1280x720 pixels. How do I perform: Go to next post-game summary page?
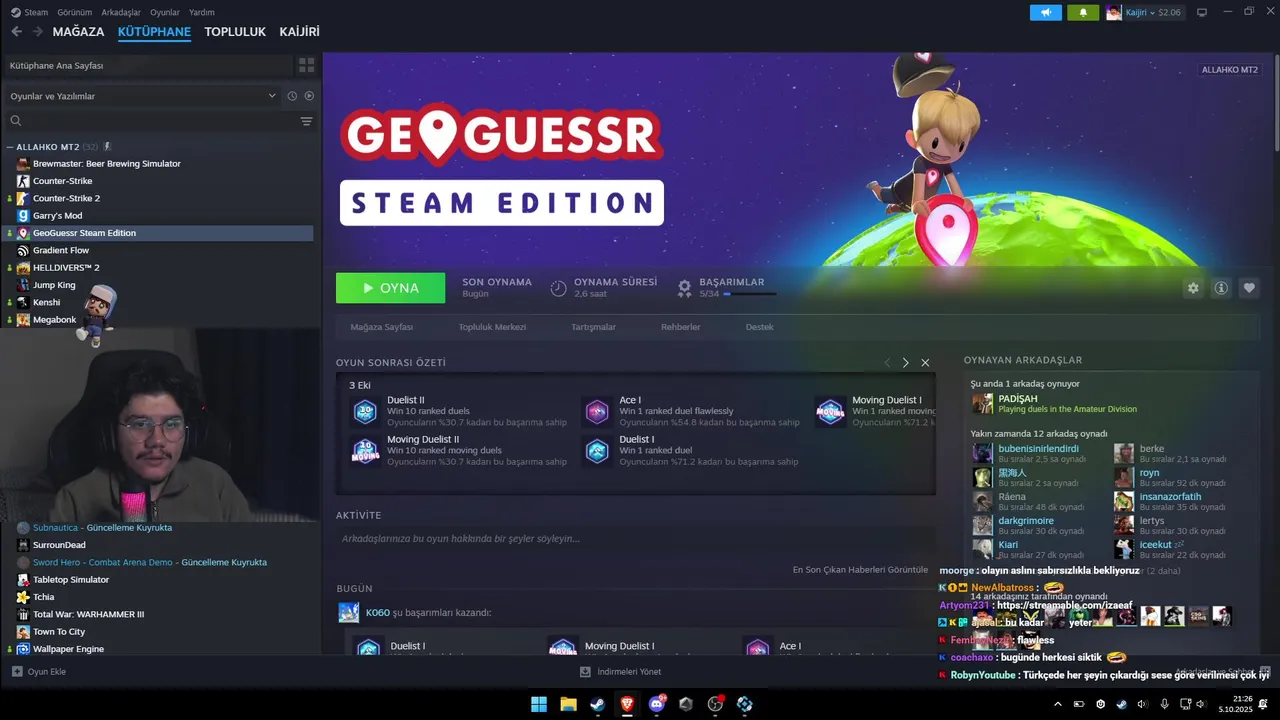[x=906, y=363]
